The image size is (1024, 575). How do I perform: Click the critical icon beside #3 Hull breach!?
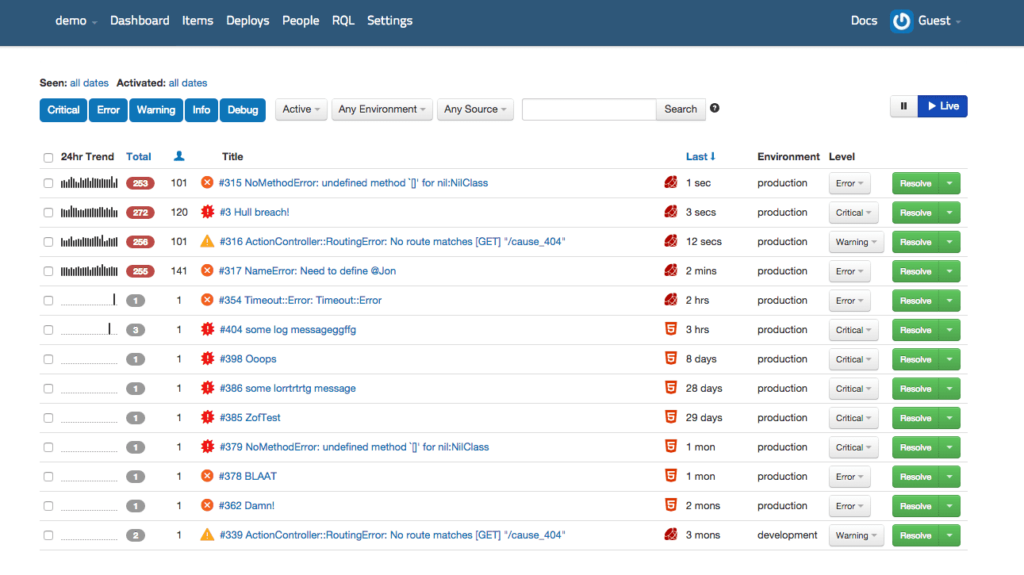207,212
